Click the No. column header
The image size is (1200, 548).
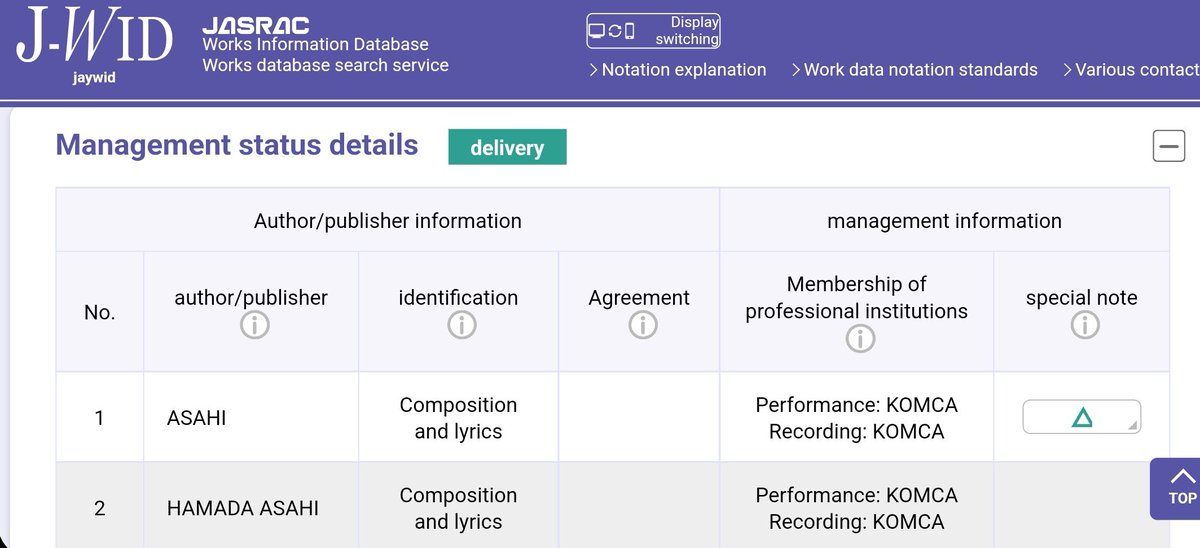[100, 312]
